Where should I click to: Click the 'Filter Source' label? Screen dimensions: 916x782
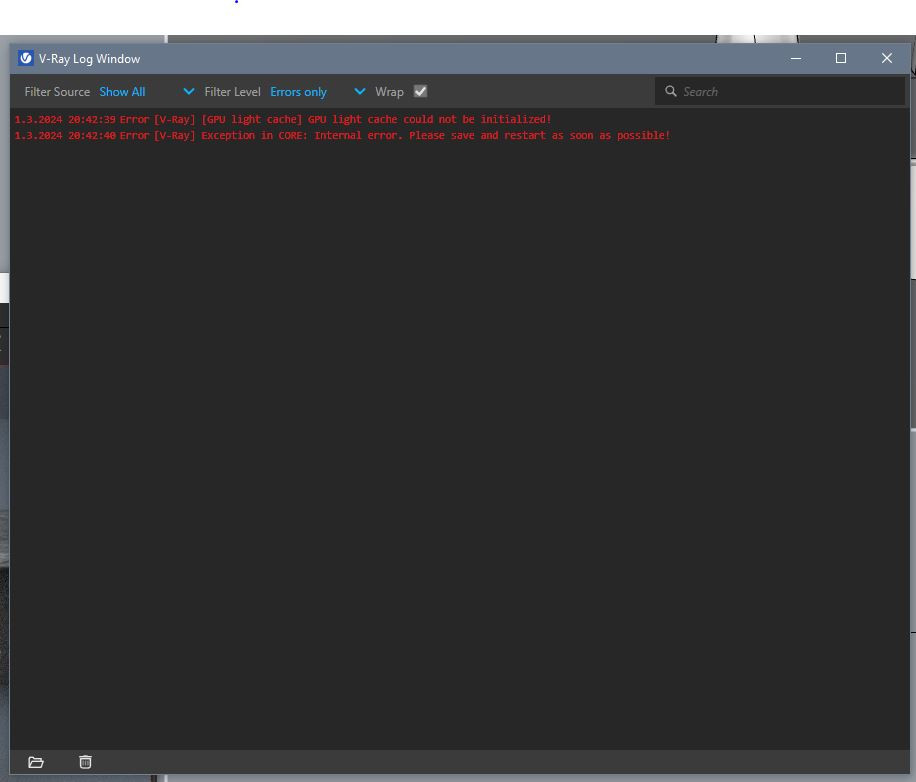(57, 92)
